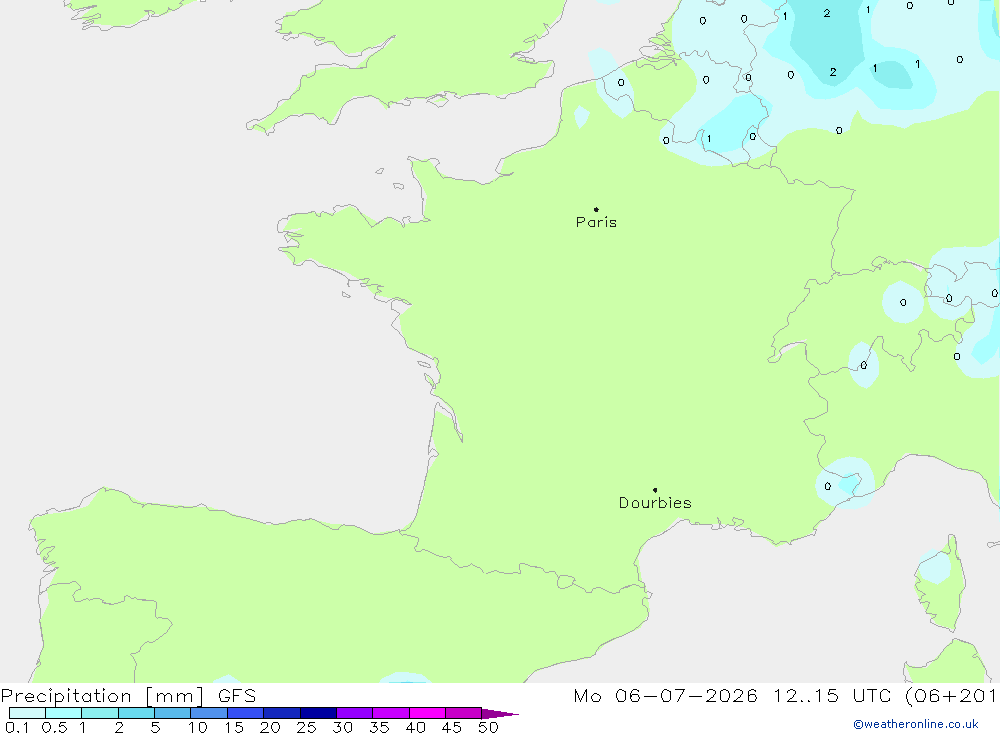Pick legend swatch between 35 and 40
The image size is (1000, 733).
391,713
